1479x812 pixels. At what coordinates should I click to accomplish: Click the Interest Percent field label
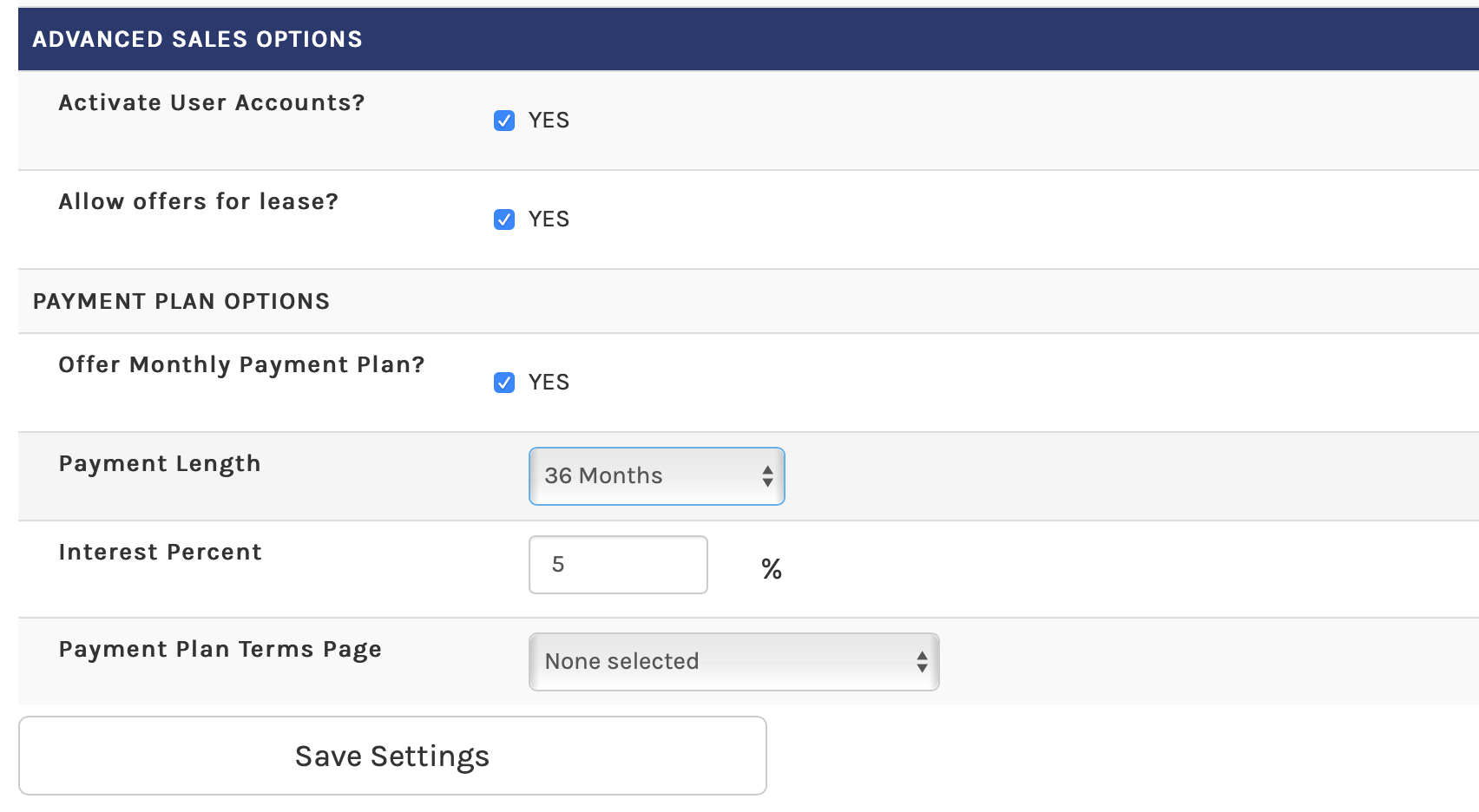click(160, 552)
